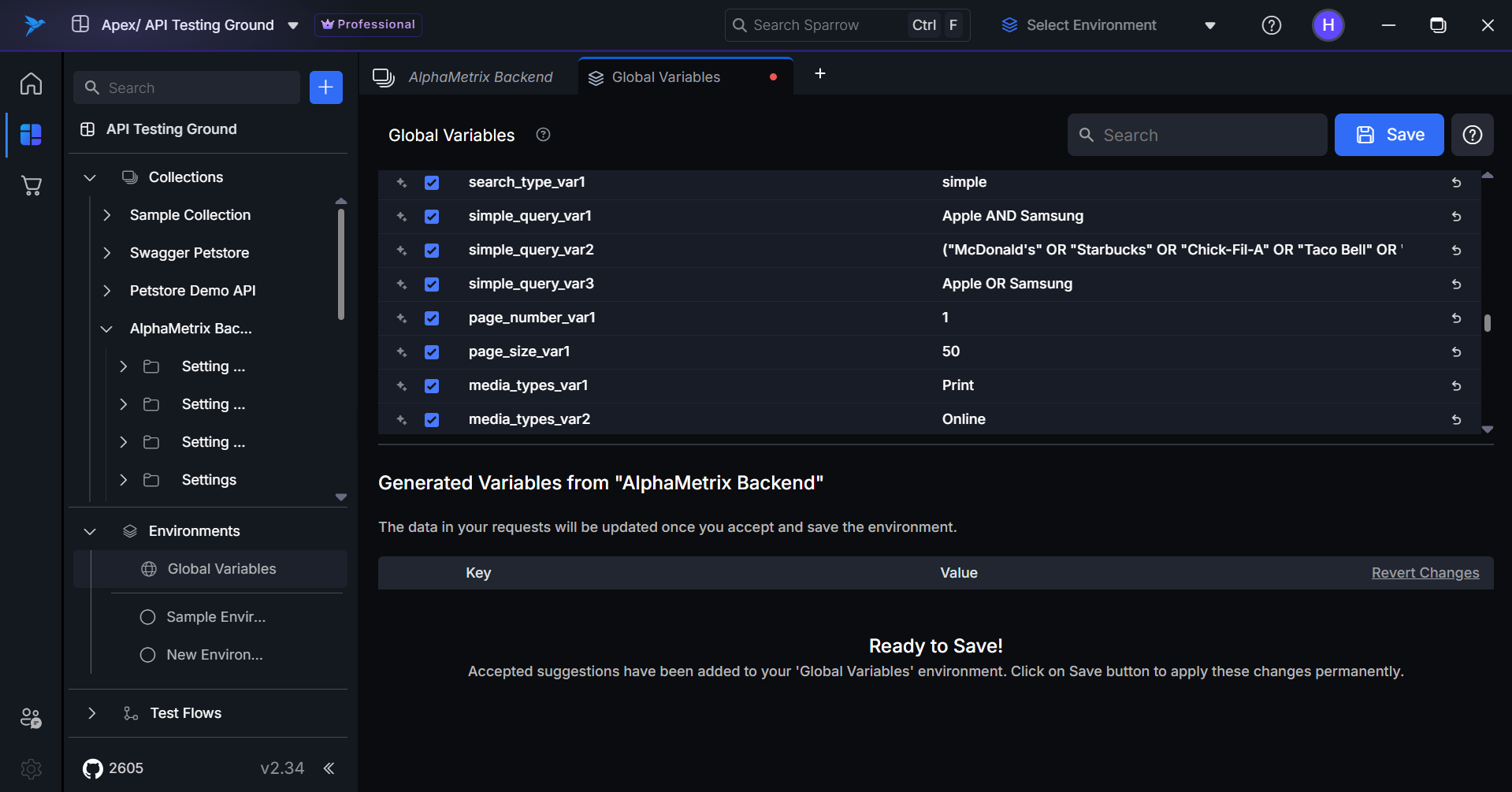Open the Home icon in sidebar

point(31,84)
